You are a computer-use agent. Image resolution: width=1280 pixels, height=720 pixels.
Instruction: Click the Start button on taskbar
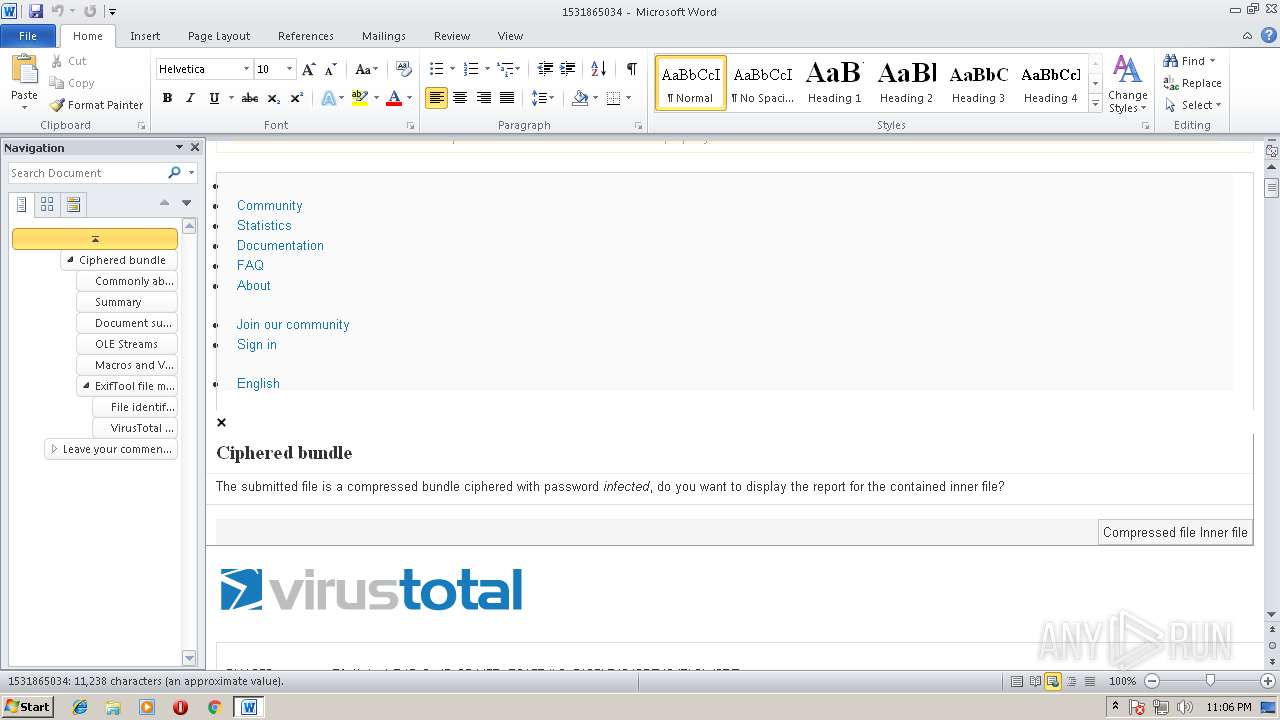(x=28, y=707)
